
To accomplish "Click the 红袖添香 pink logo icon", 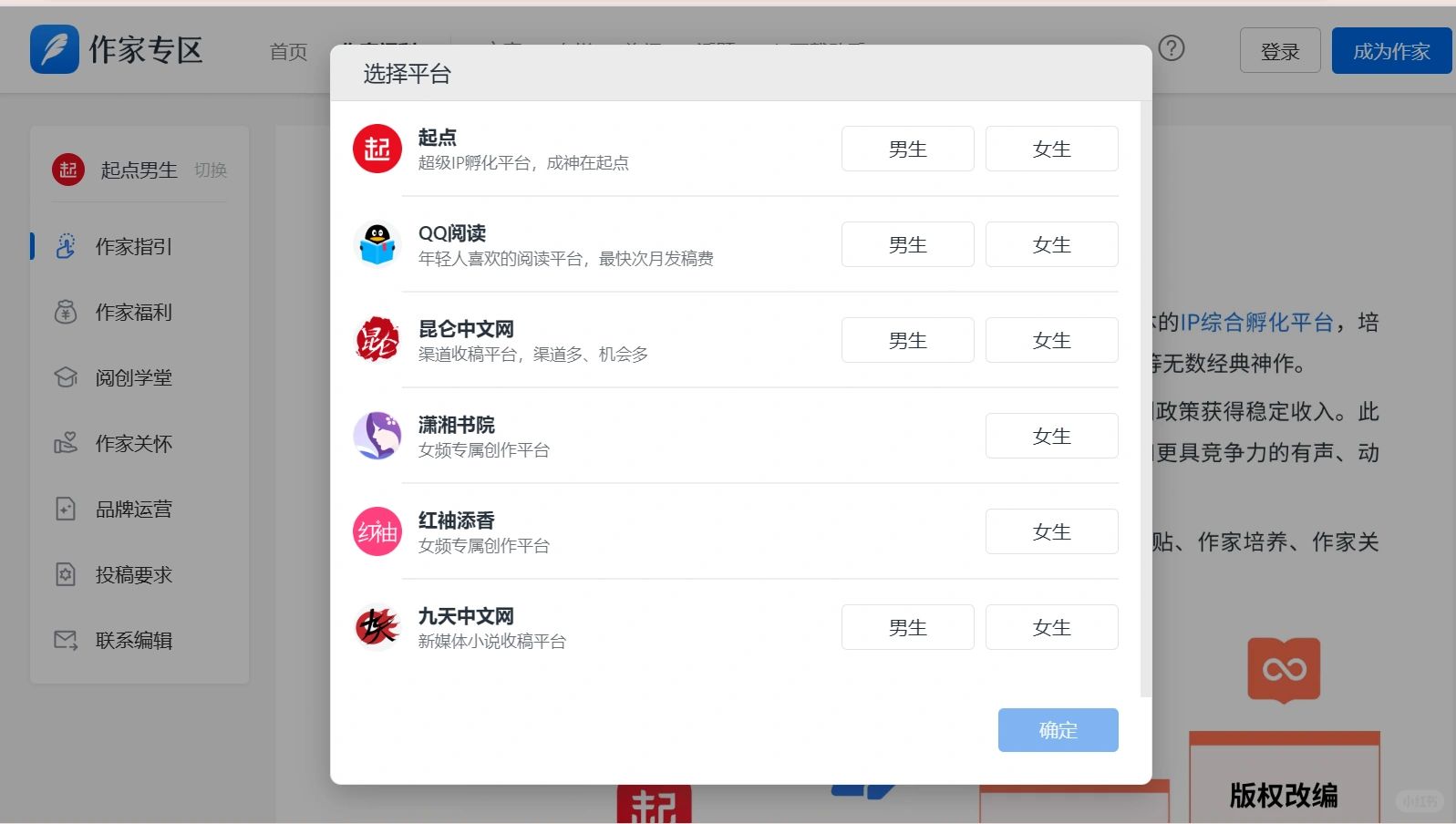I will coord(377,531).
